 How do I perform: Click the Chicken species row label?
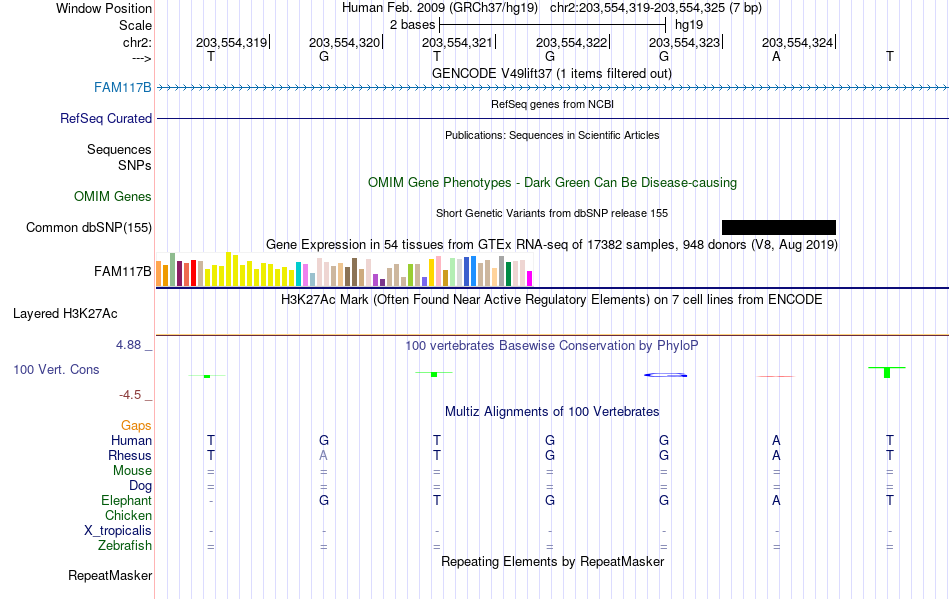128,516
